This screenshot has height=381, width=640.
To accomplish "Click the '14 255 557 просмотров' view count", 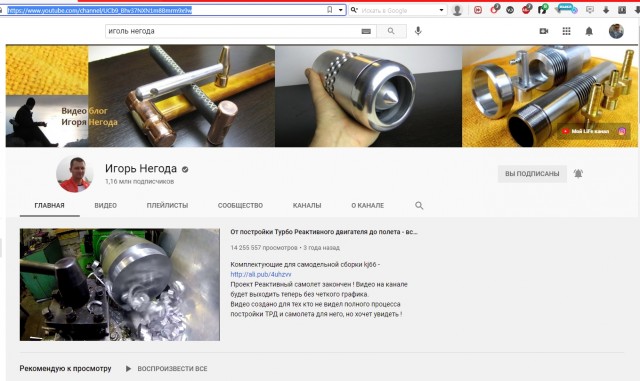I will [x=264, y=248].
